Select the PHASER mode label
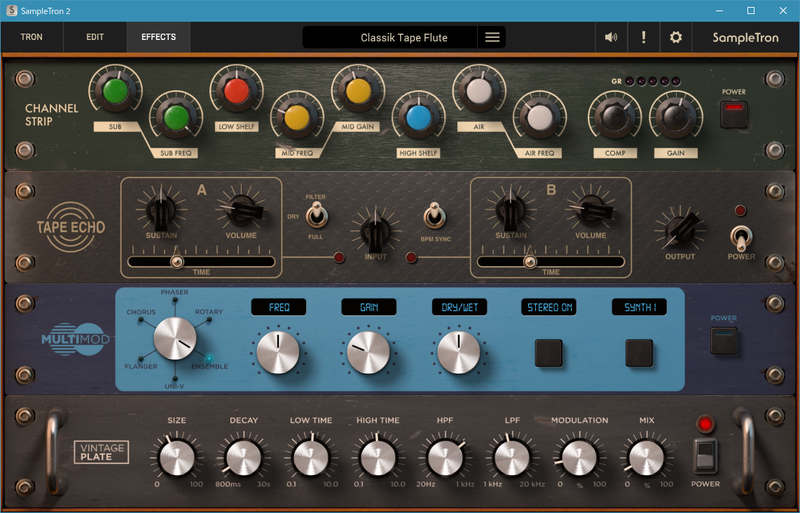 pyautogui.click(x=174, y=292)
